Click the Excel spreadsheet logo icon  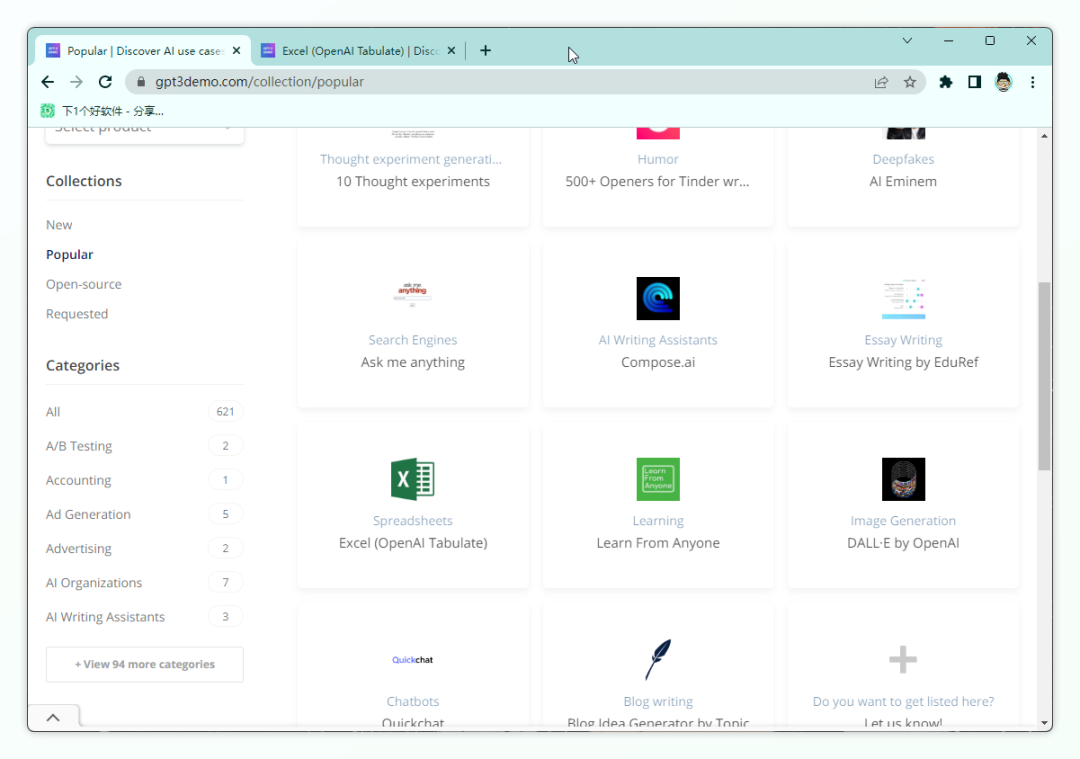(412, 479)
